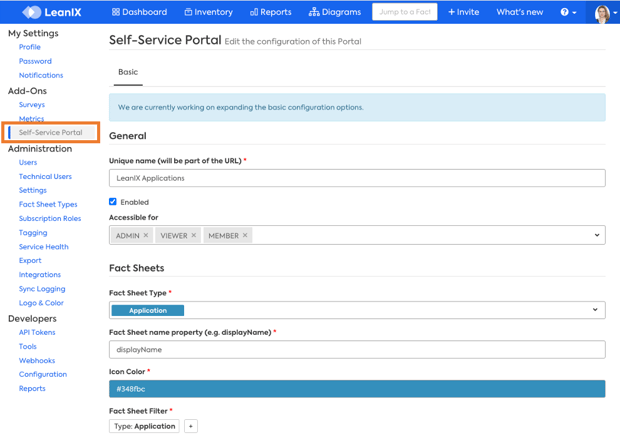Open the Icon Color #348fbc swatch

(357, 389)
